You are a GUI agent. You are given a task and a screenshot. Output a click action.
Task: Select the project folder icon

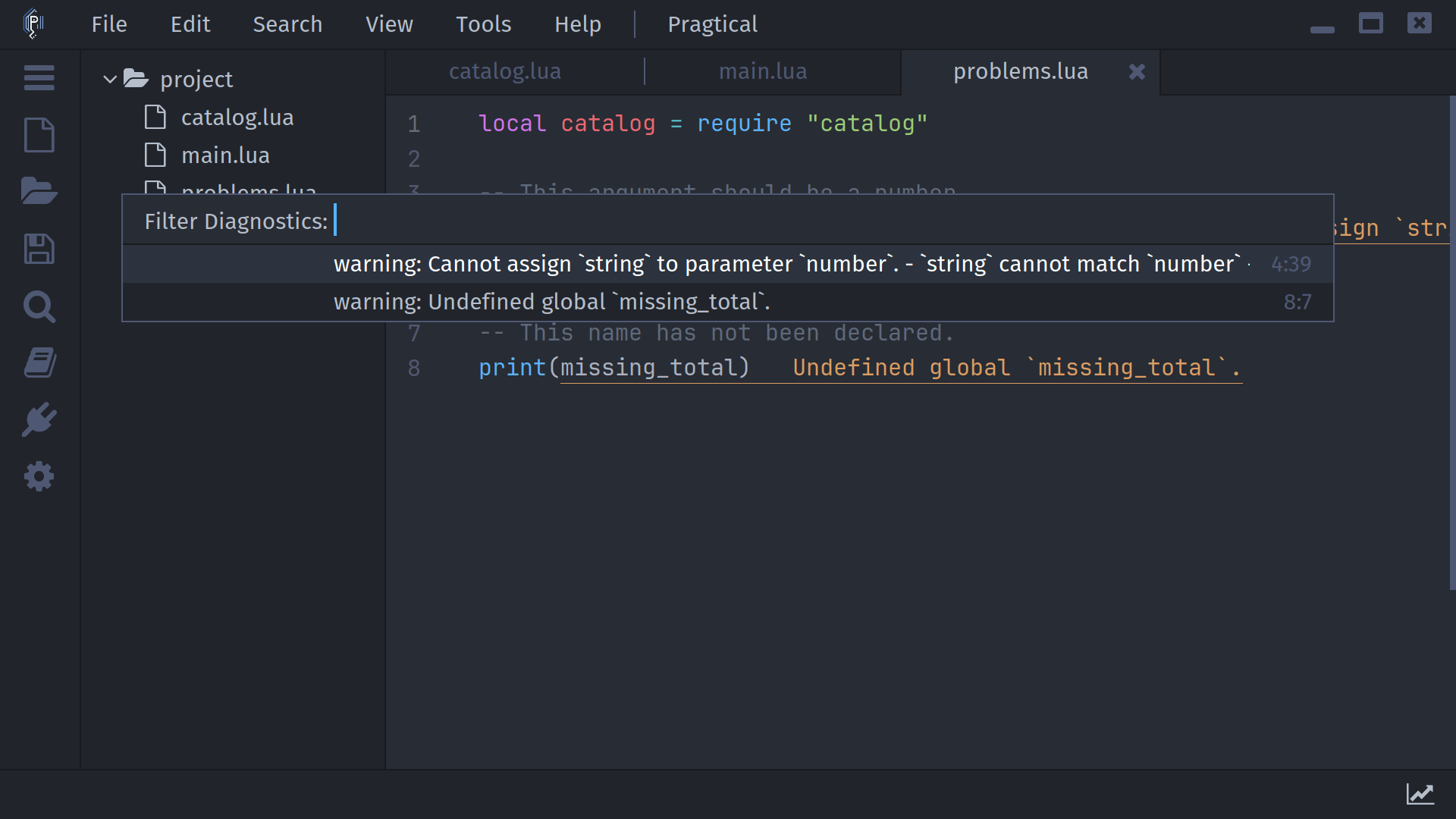click(x=136, y=78)
